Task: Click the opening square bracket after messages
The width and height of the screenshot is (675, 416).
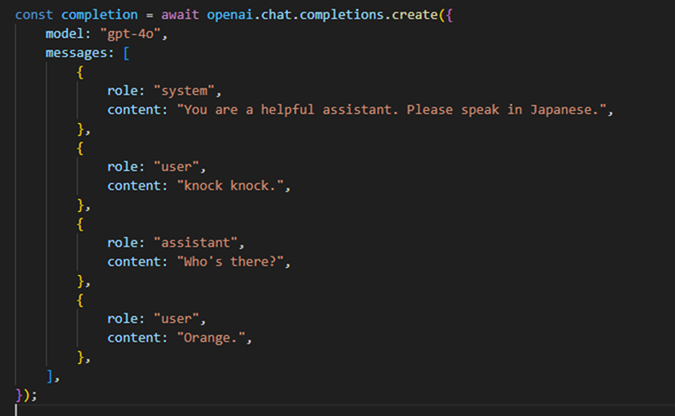Action: pyautogui.click(x=126, y=53)
